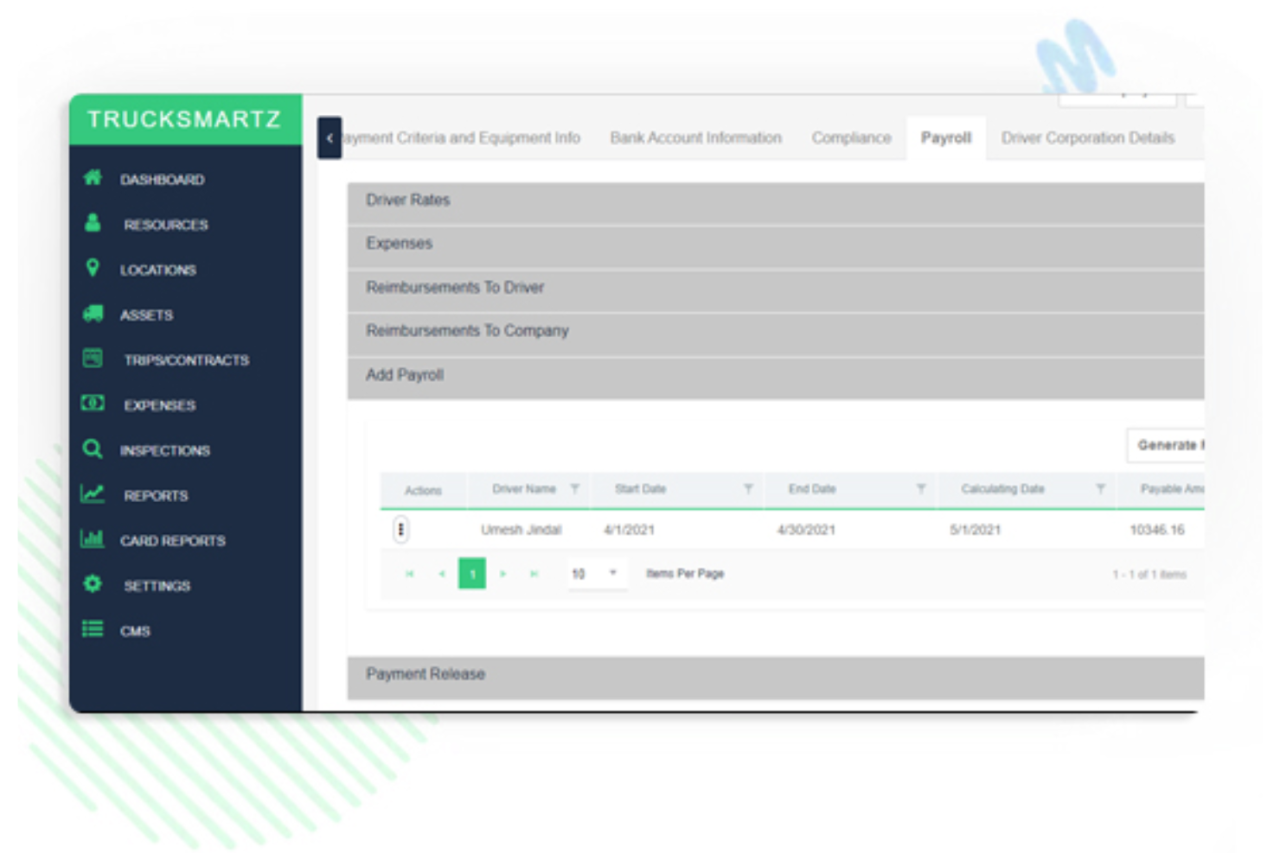Viewport: 1280px width, 853px height.
Task: Open the items per page dropdown
Action: [597, 574]
